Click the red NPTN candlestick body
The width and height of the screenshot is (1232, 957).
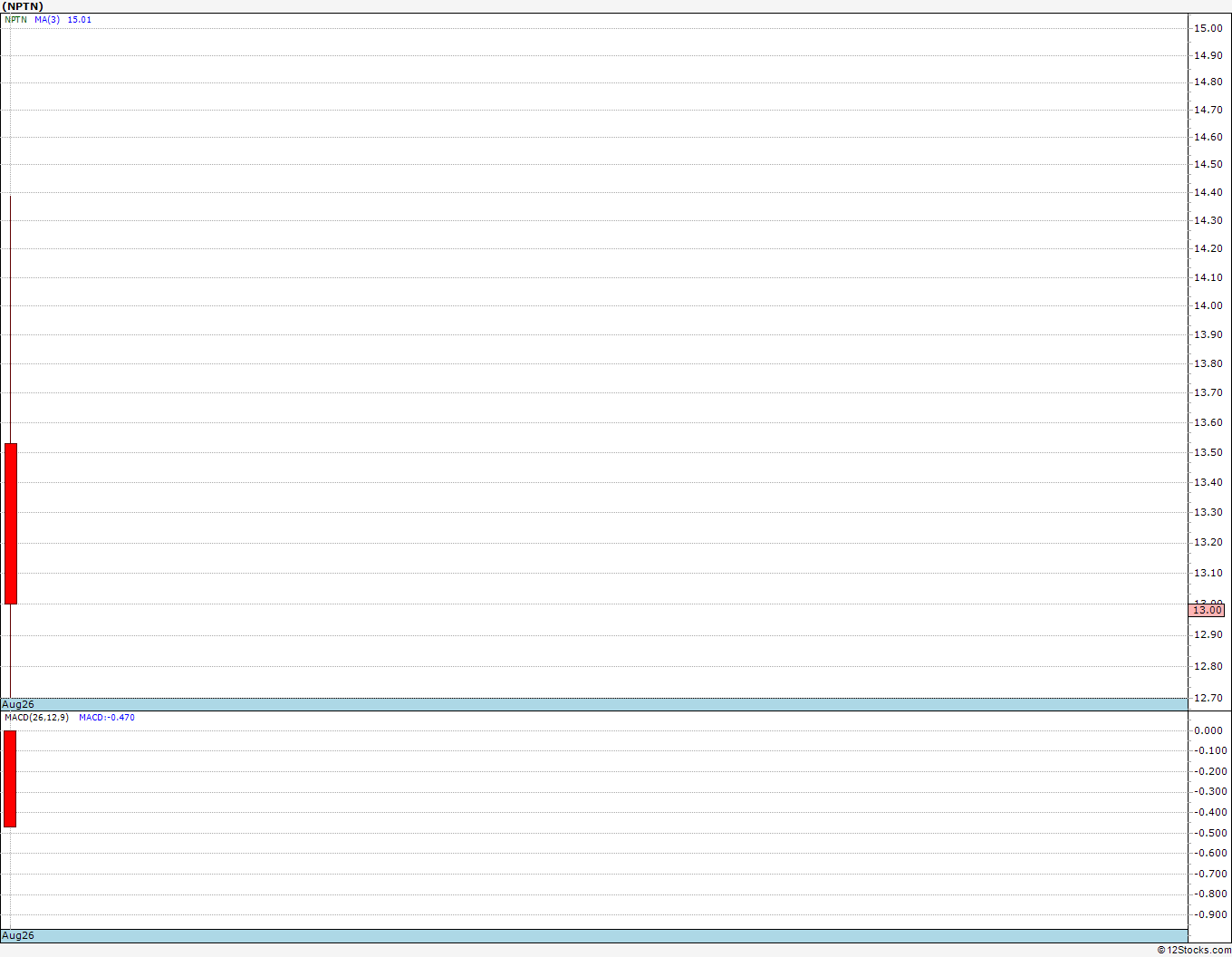(x=11, y=524)
